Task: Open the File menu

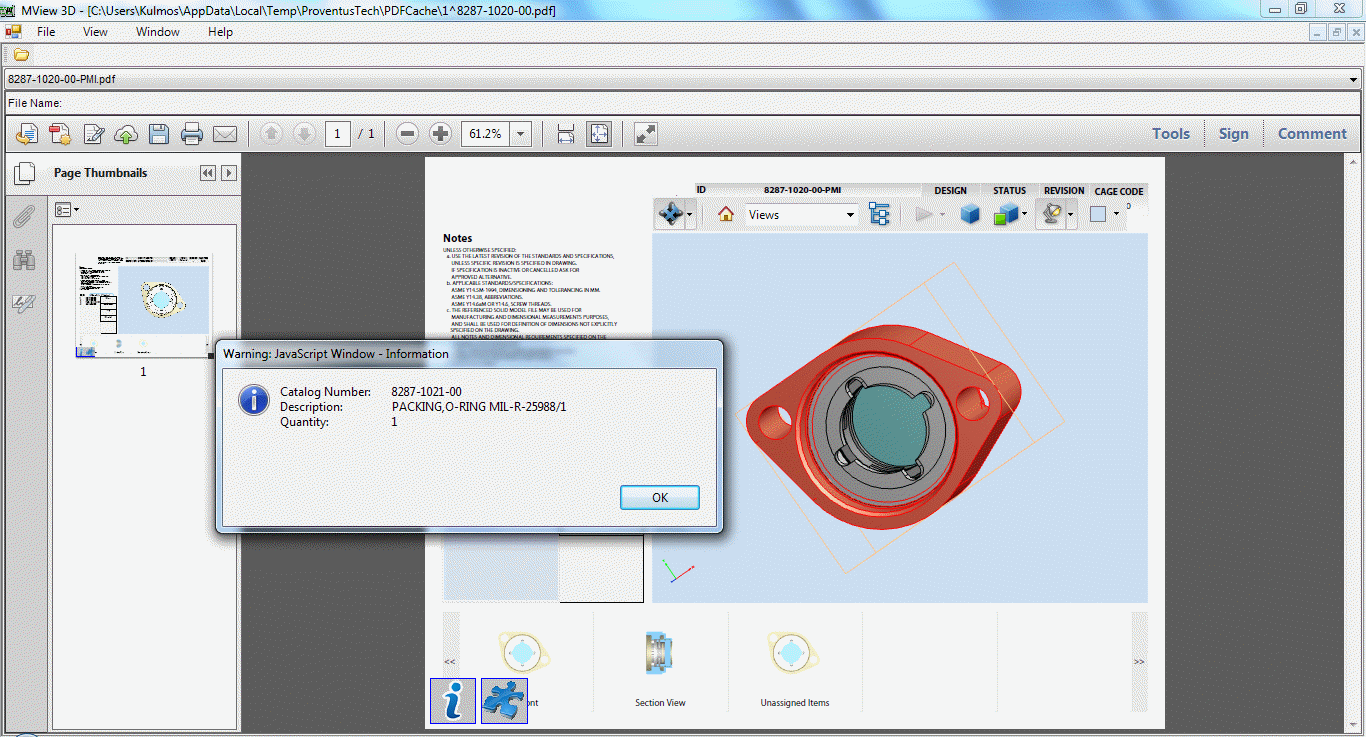Action: pyautogui.click(x=46, y=32)
